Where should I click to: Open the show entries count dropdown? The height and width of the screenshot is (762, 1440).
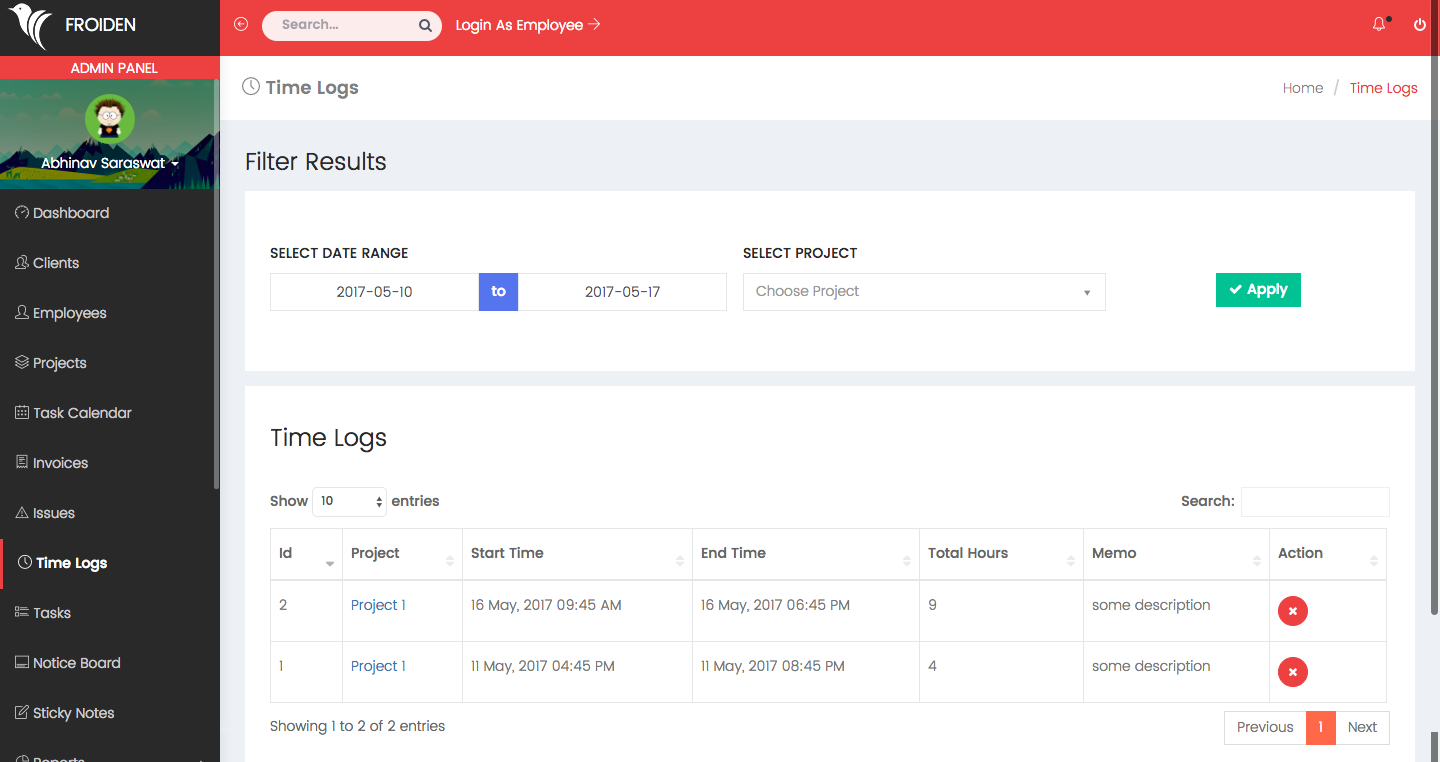click(350, 502)
